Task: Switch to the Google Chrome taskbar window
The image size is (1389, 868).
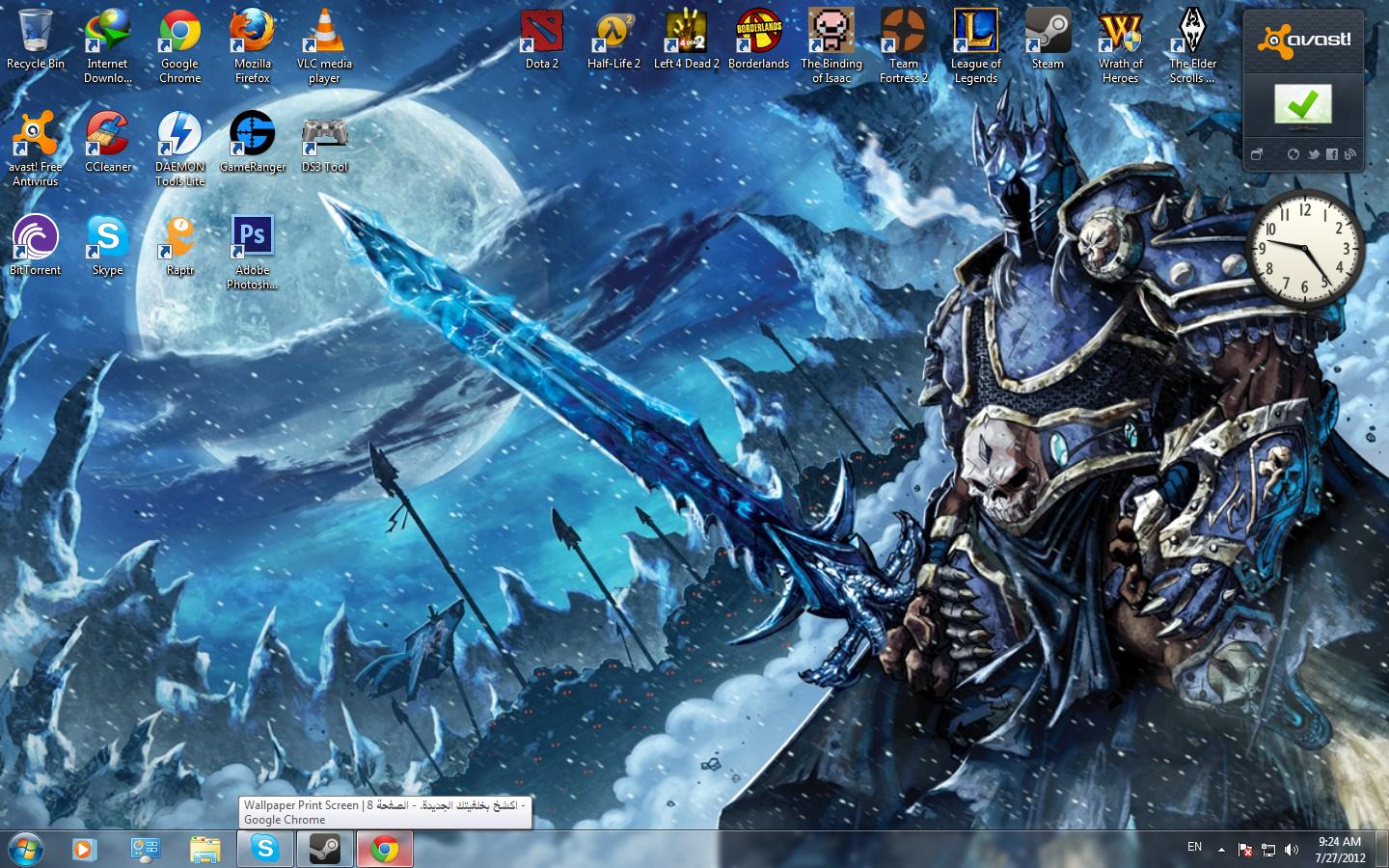Action: [385, 849]
